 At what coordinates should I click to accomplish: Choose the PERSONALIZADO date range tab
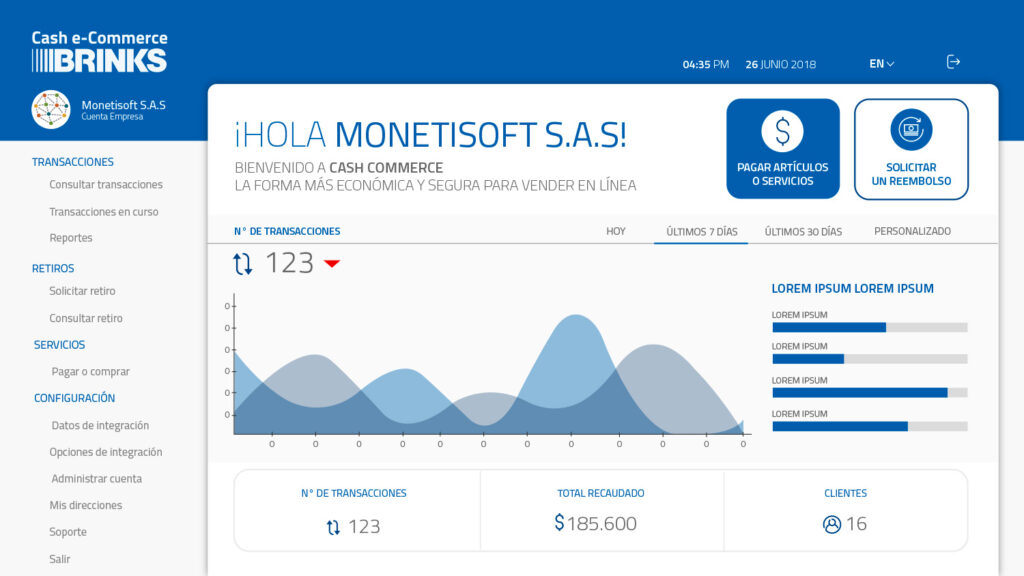pyautogui.click(x=912, y=231)
